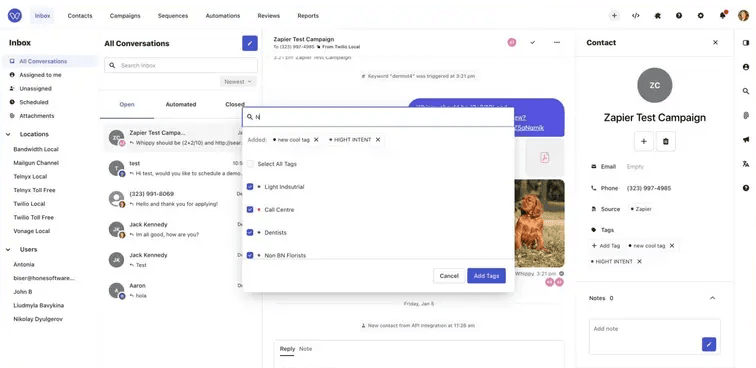The image size is (756, 368).
Task: Switch to the Note tab in reply box
Action: click(305, 349)
